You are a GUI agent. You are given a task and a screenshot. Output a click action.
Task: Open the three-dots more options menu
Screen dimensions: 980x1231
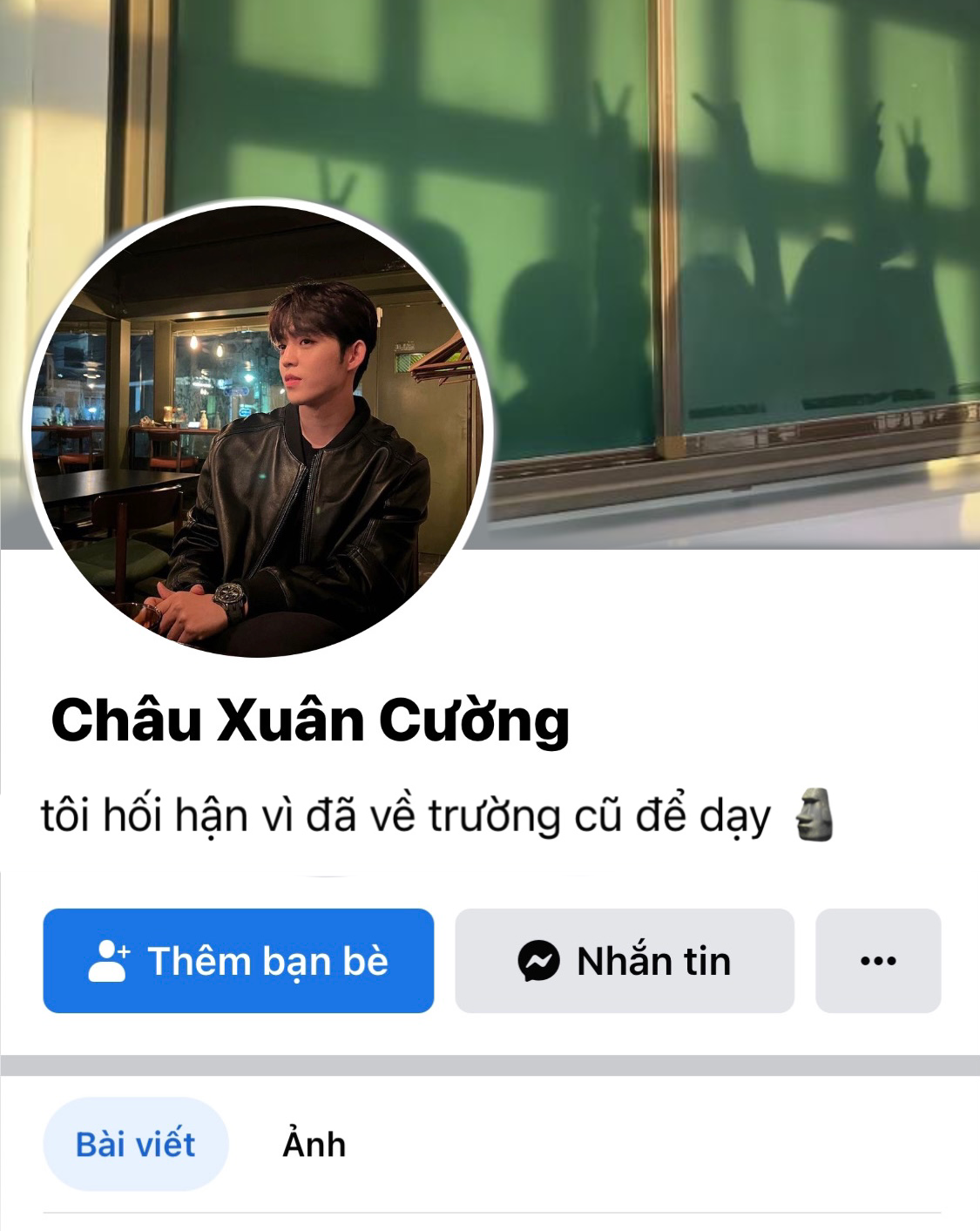(x=878, y=961)
